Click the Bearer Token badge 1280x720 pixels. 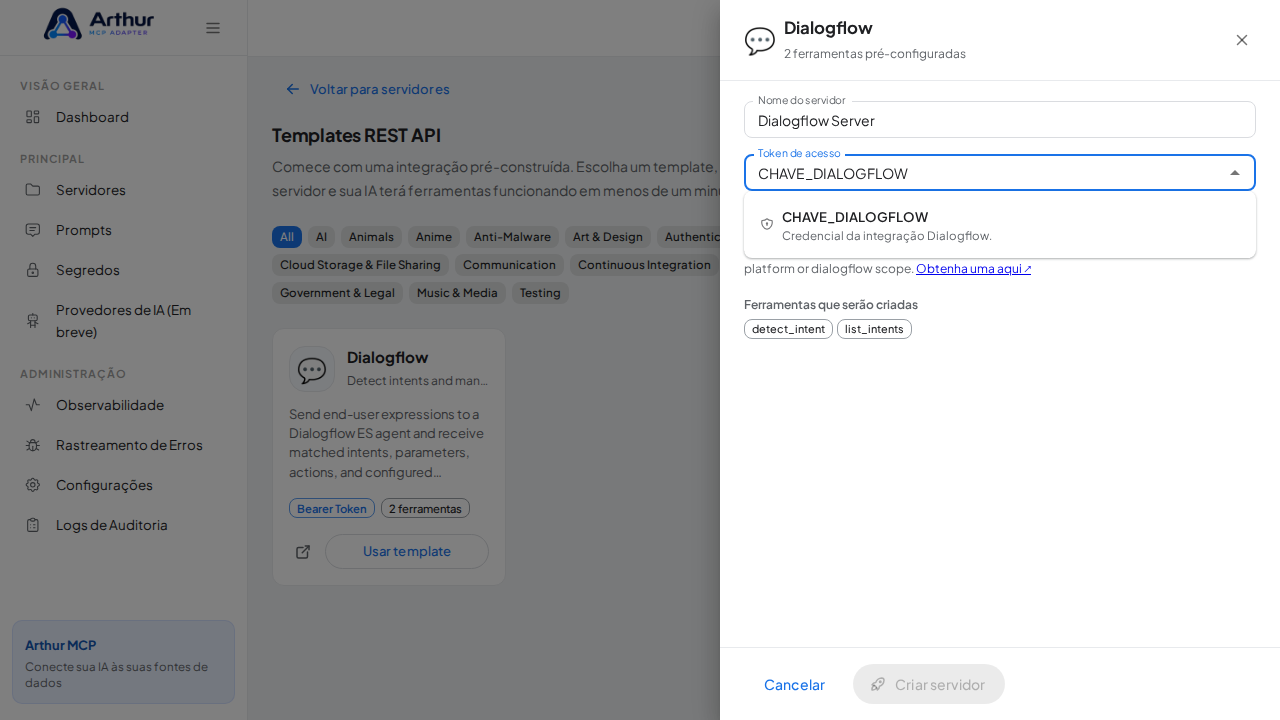332,508
